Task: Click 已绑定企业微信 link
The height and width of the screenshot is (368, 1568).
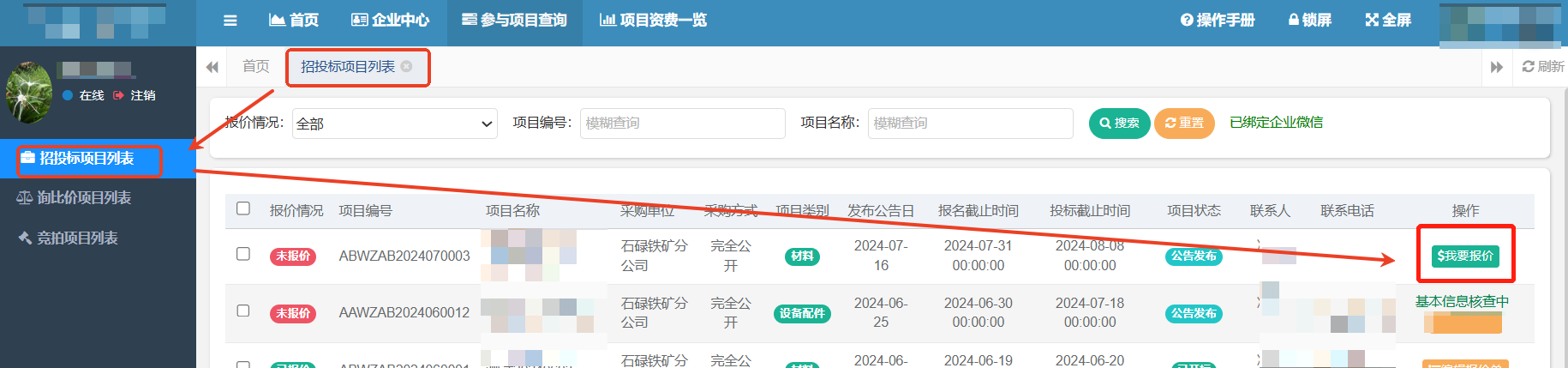Action: [1276, 123]
